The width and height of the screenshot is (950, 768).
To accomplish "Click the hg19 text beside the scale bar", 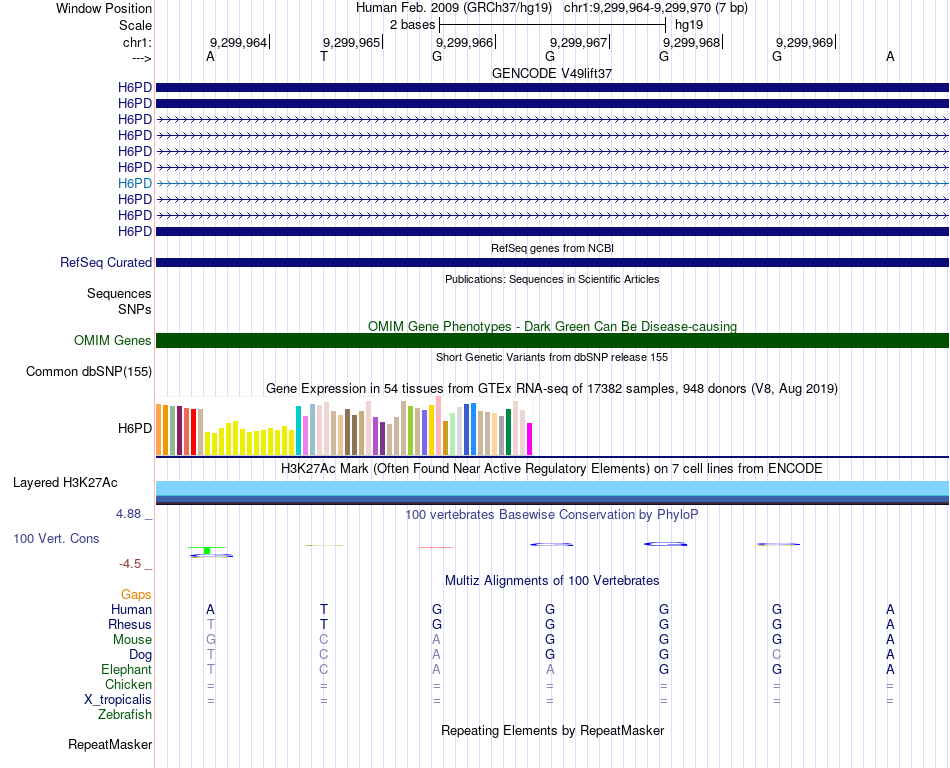I will click(689, 25).
